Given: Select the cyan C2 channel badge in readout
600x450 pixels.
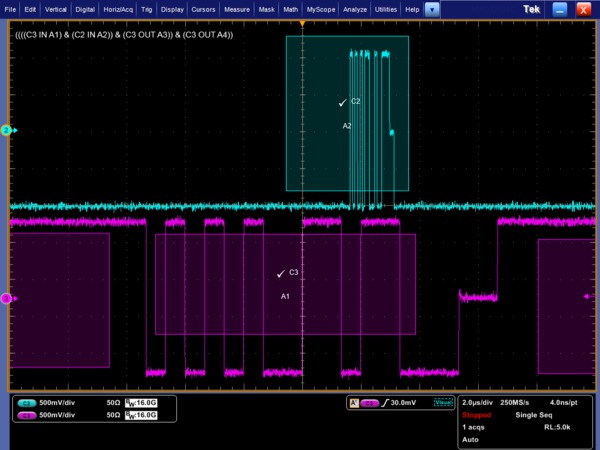Looking at the screenshot, I should 27,401.
